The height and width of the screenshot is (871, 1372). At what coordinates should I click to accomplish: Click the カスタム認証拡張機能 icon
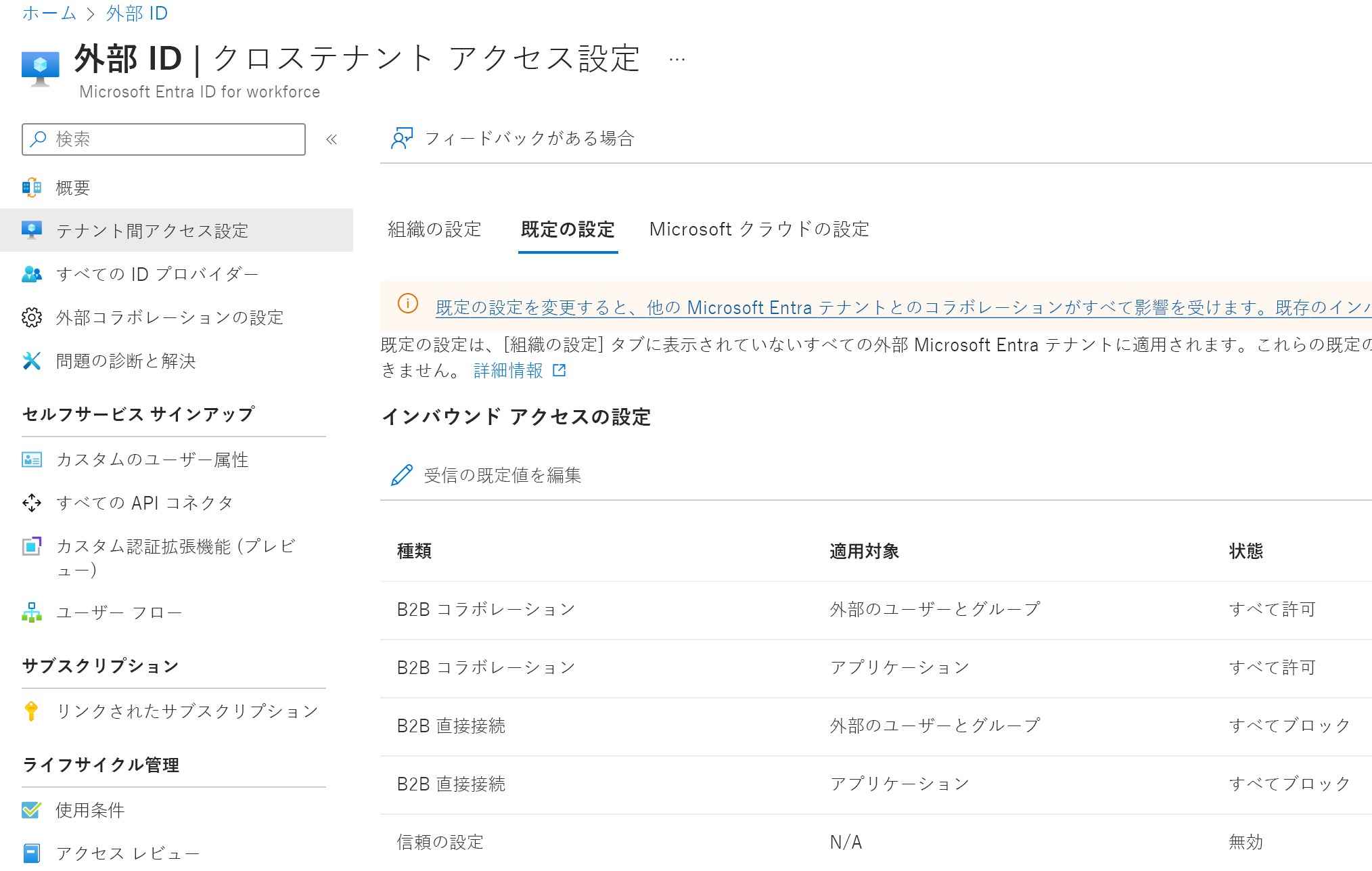pos(32,546)
